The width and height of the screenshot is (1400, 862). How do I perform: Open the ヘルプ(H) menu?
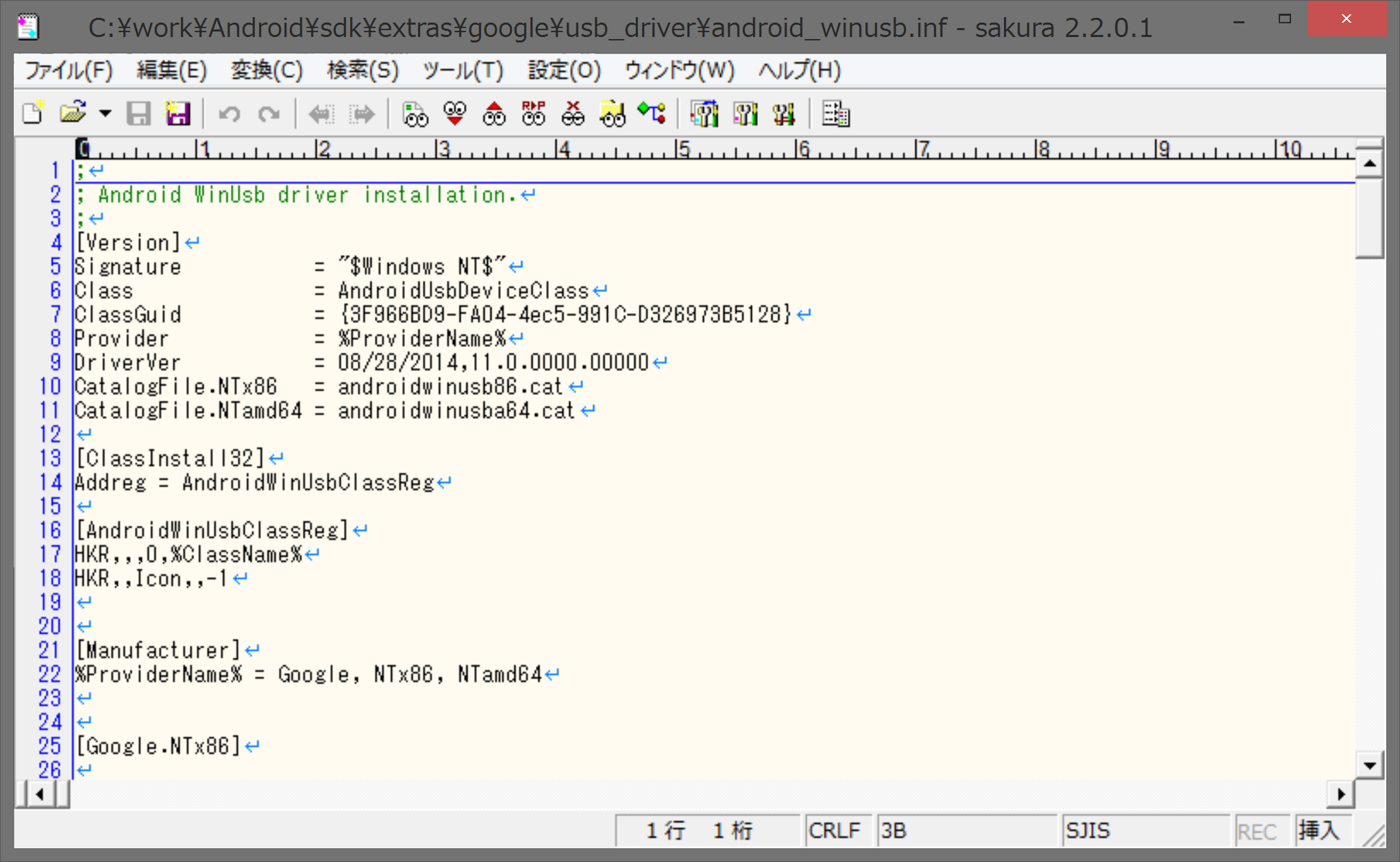coord(799,70)
